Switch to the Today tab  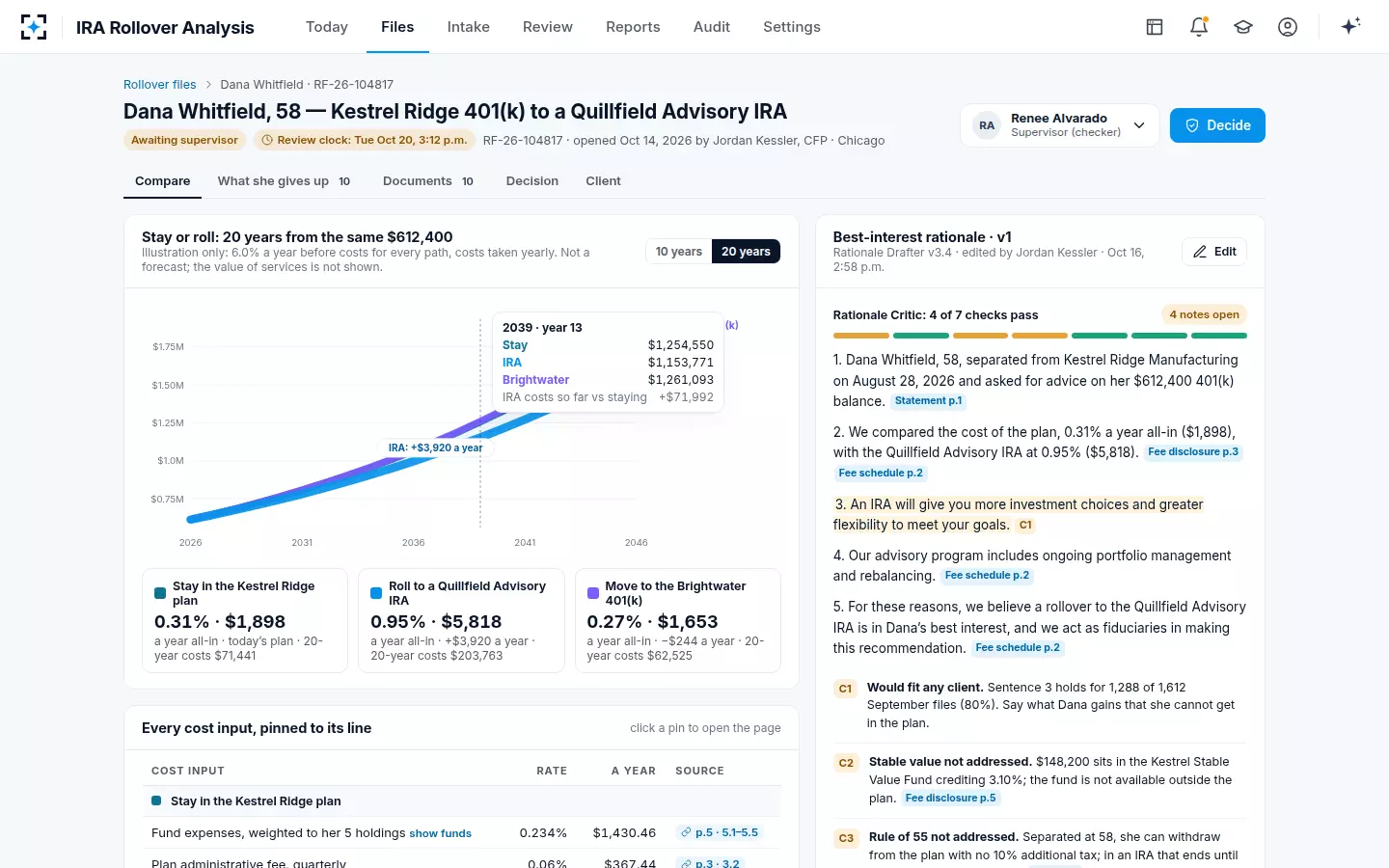pos(327,27)
